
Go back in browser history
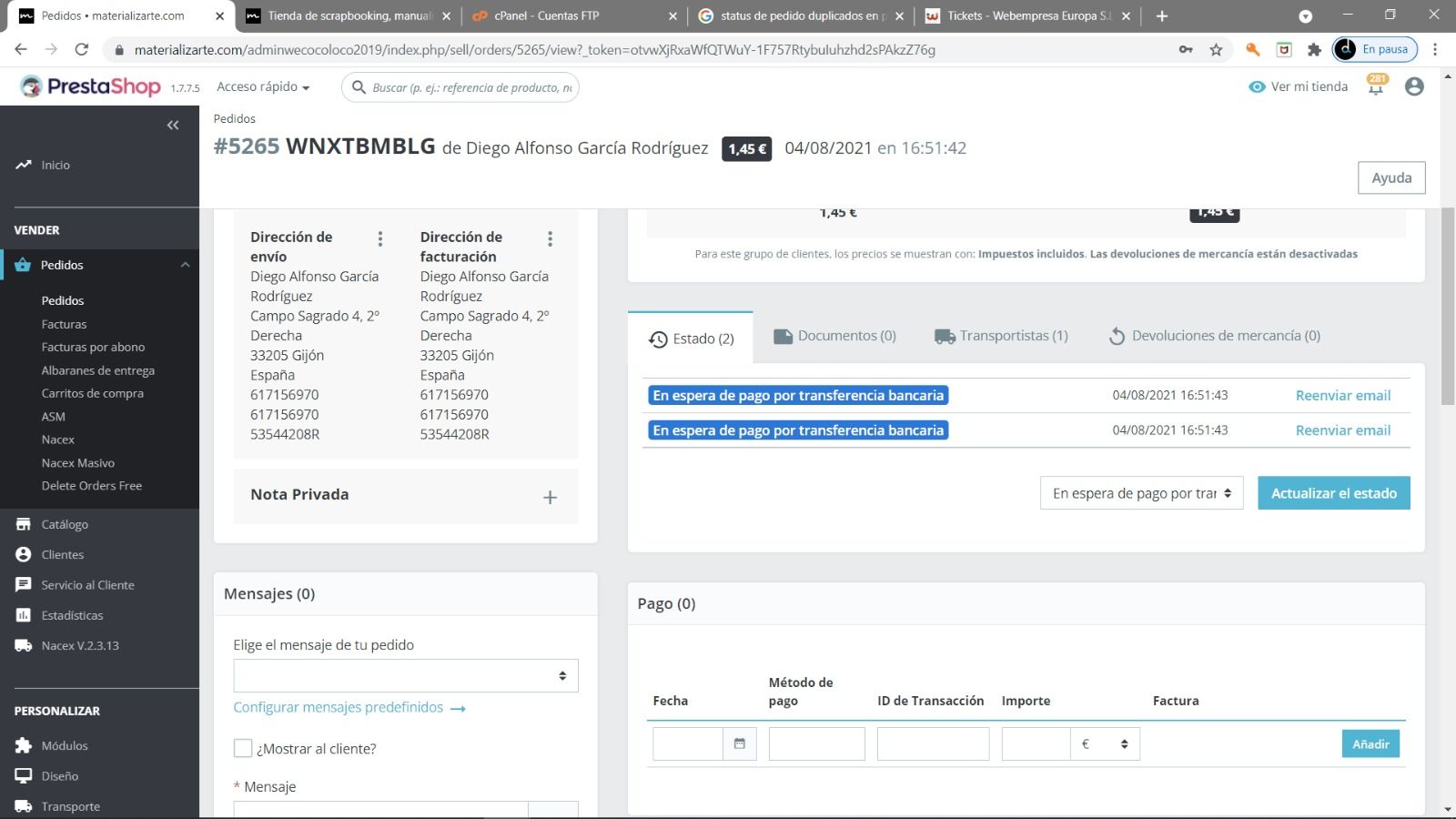click(x=21, y=49)
